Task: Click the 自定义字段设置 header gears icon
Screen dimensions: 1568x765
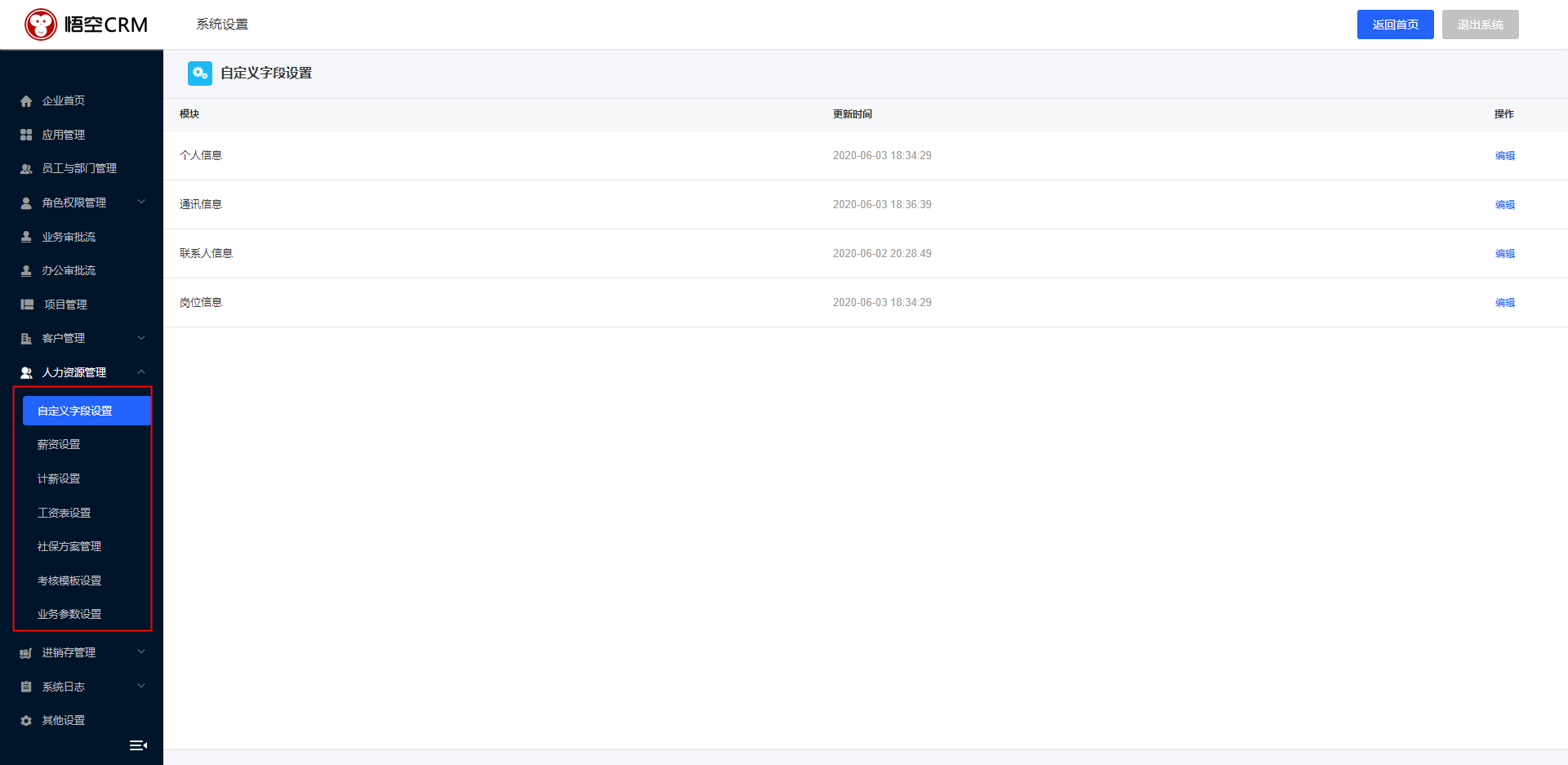Action: click(200, 73)
